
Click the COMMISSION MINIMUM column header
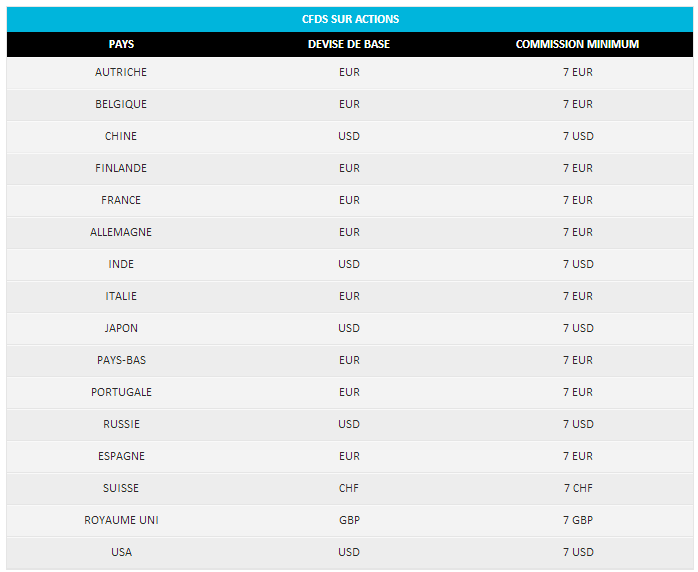[x=577, y=44]
